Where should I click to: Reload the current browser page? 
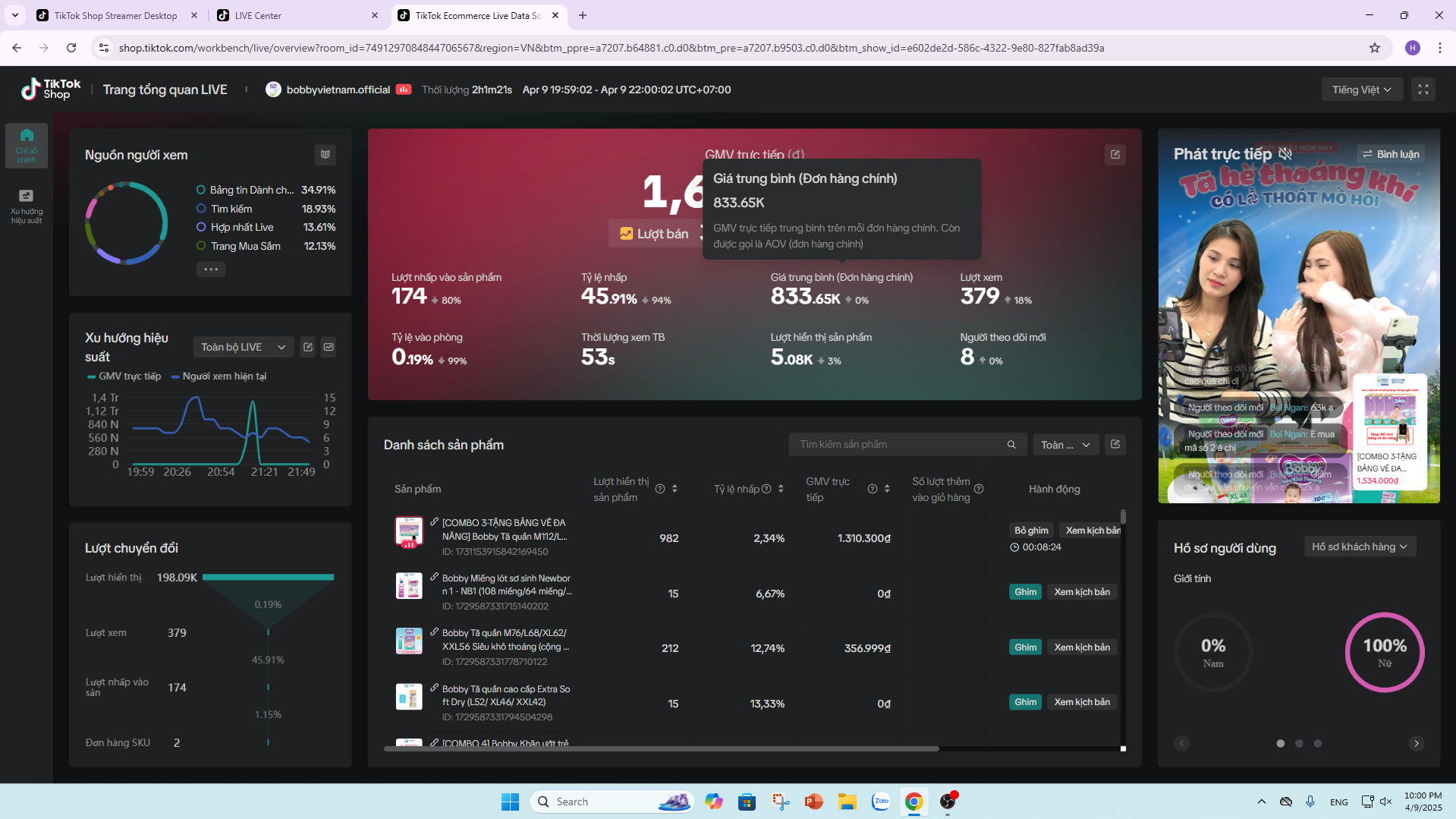click(x=71, y=48)
